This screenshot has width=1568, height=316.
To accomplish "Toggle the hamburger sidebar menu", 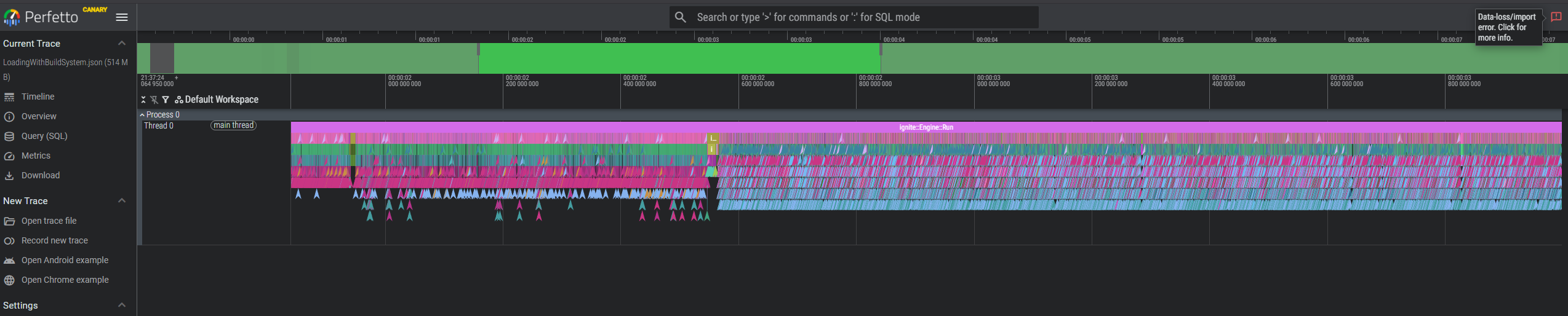I will coord(122,17).
